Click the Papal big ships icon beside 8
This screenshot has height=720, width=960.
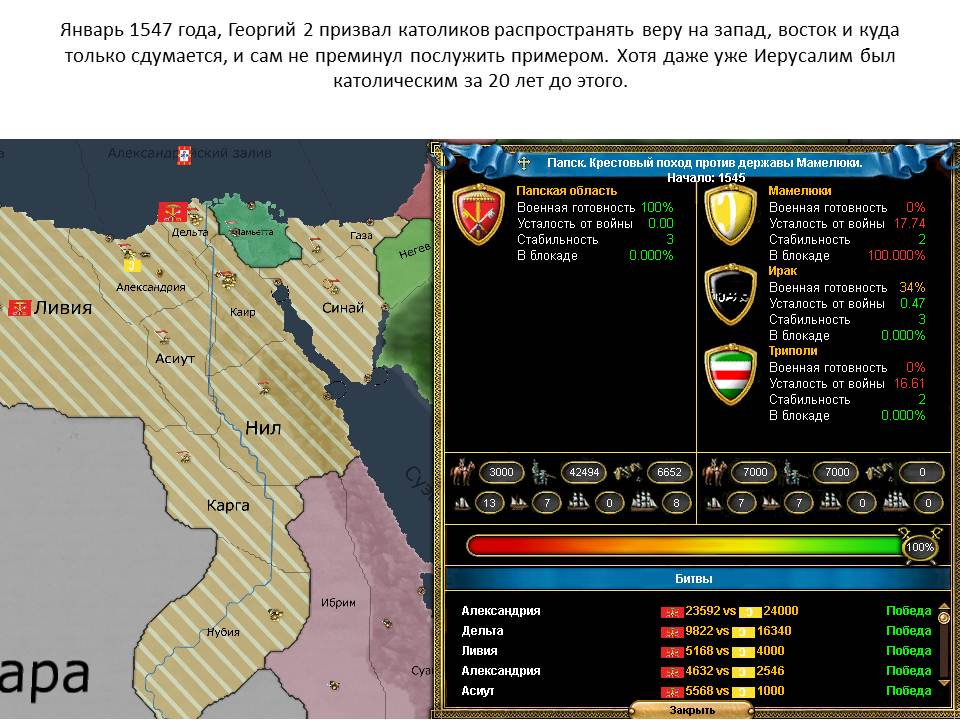tap(644, 503)
